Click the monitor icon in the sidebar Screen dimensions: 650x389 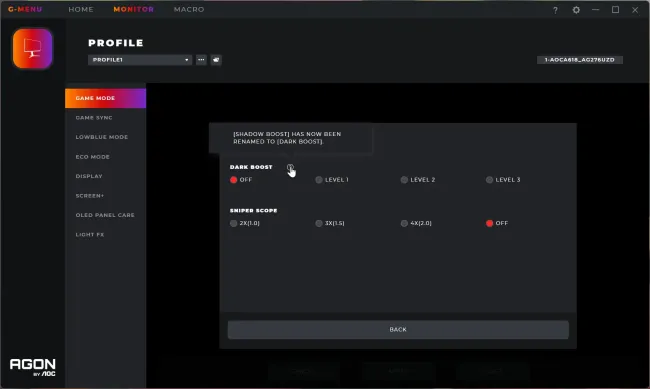point(32,49)
